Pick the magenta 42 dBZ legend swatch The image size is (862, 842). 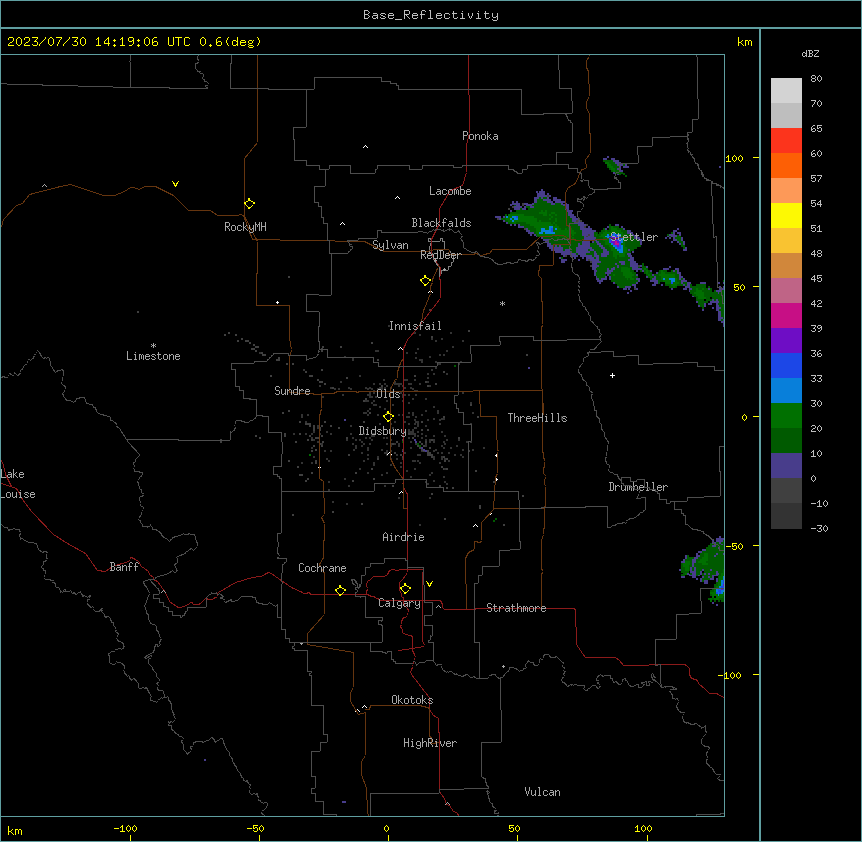point(786,315)
